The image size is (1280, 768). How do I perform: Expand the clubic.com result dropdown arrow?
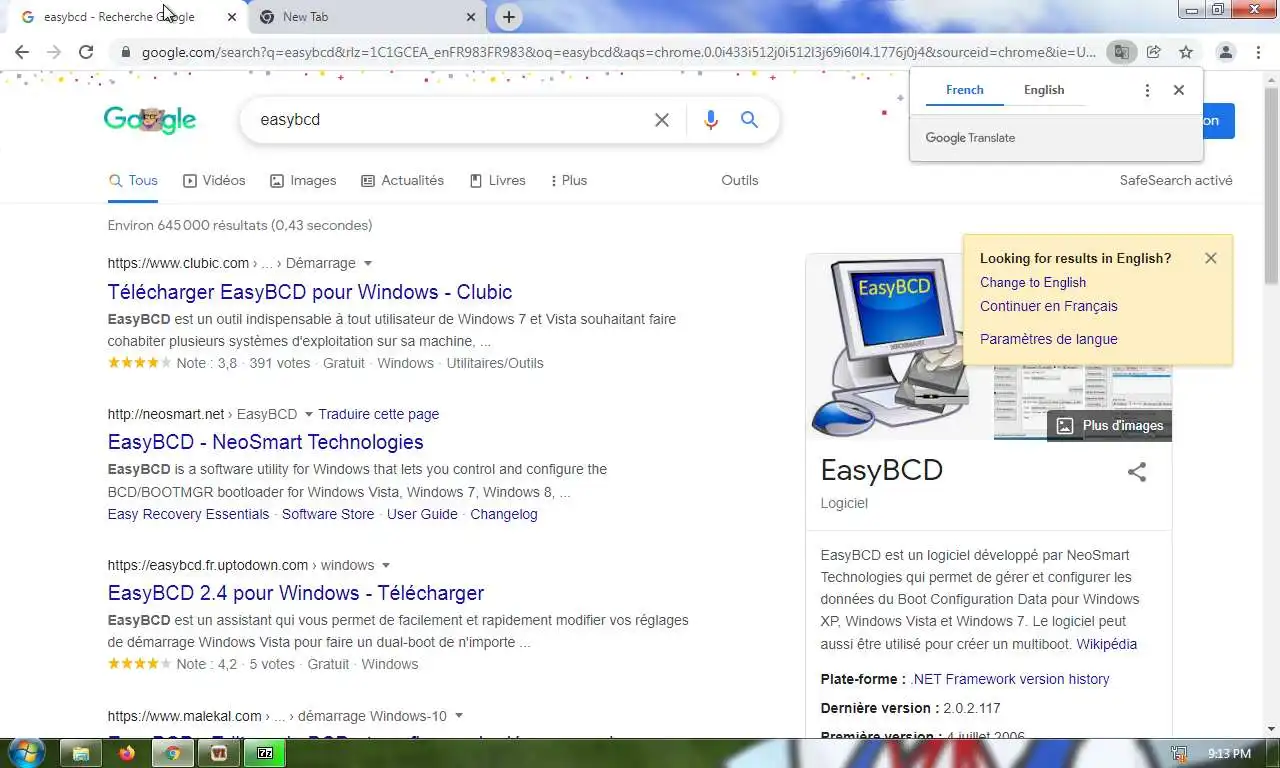click(x=367, y=264)
